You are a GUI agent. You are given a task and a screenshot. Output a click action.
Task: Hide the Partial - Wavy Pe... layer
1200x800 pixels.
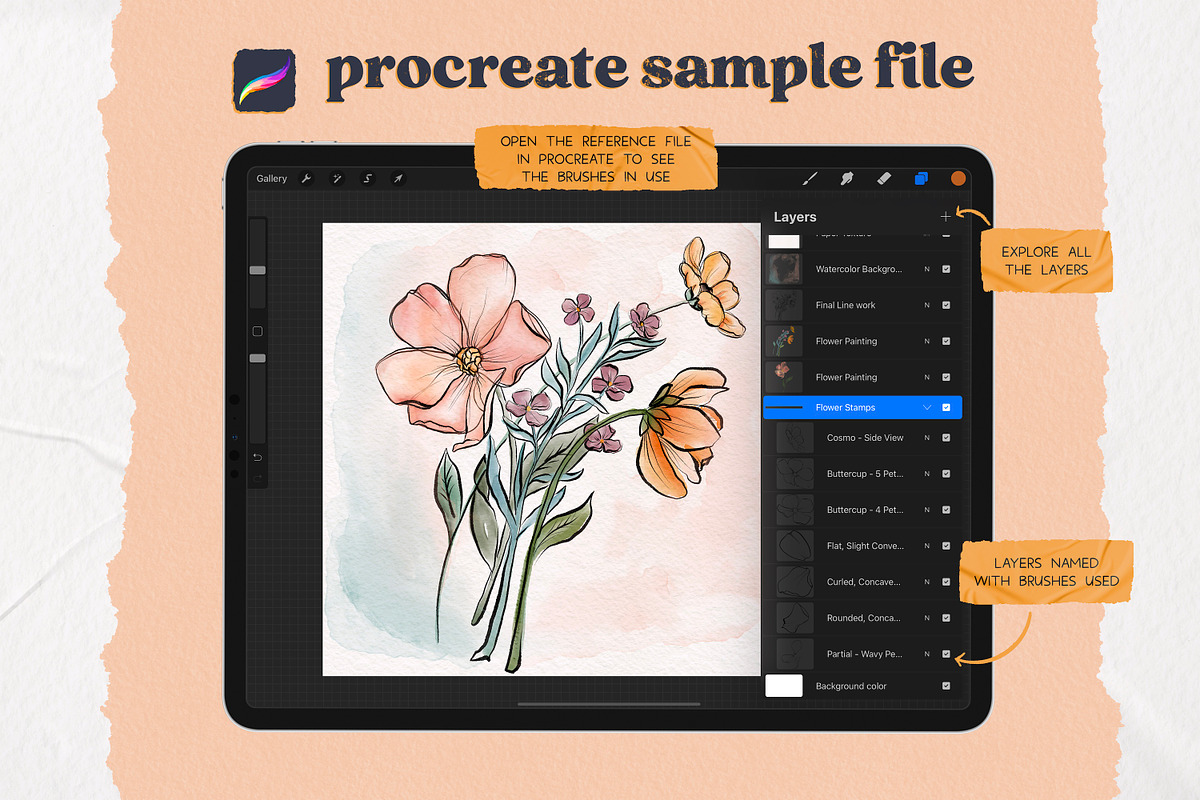(x=946, y=654)
